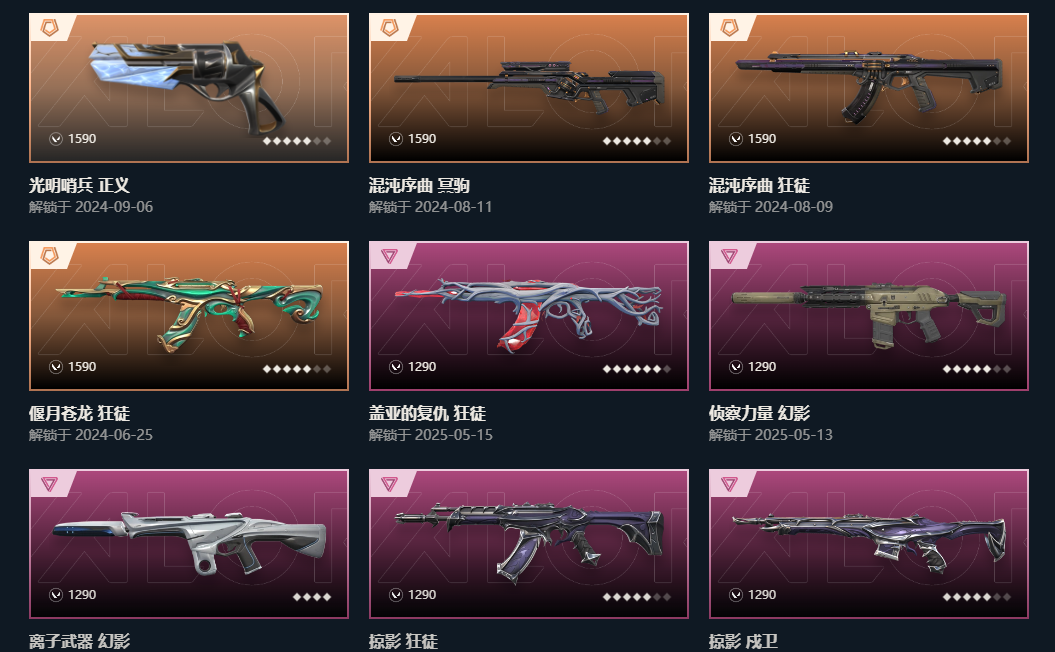Click the VP currency icon on 掠影 戍卫

(x=736, y=595)
